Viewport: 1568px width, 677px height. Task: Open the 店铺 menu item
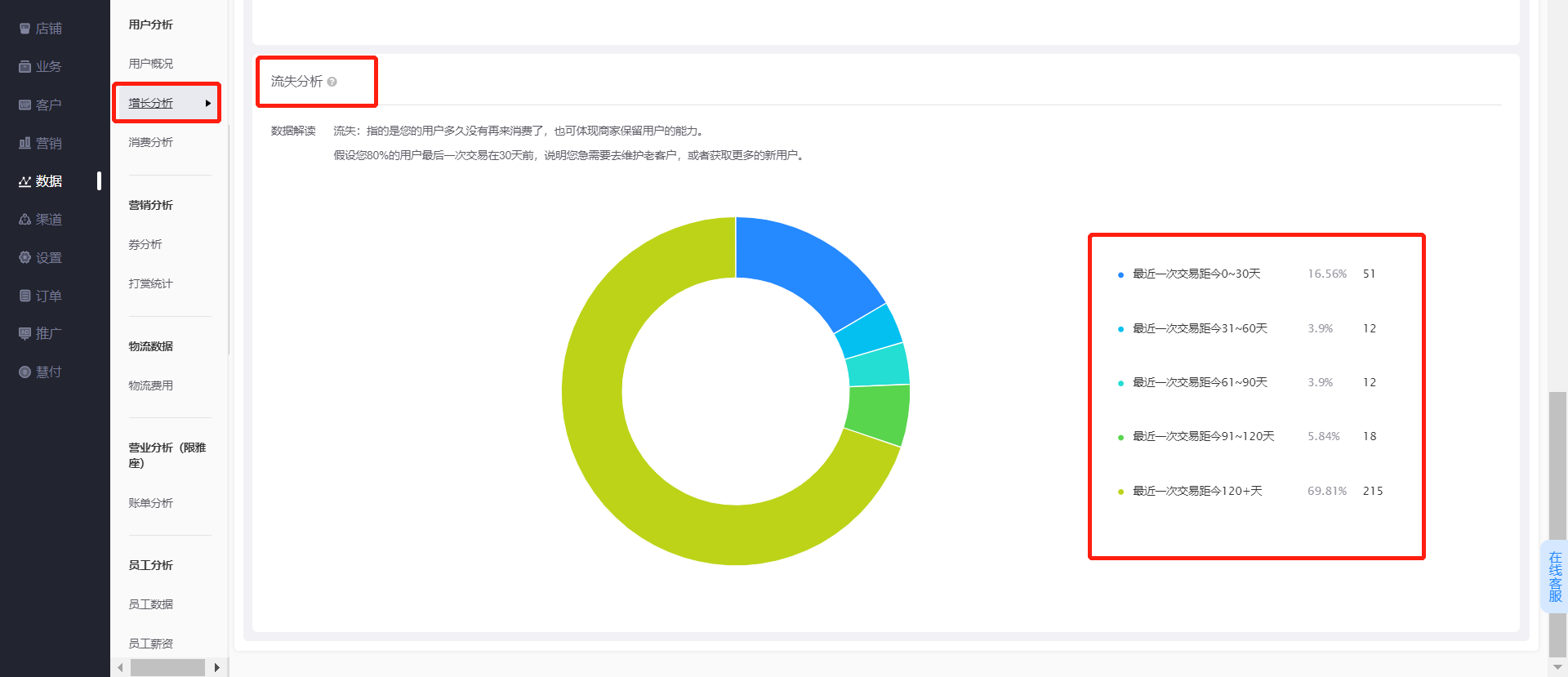pyautogui.click(x=49, y=29)
